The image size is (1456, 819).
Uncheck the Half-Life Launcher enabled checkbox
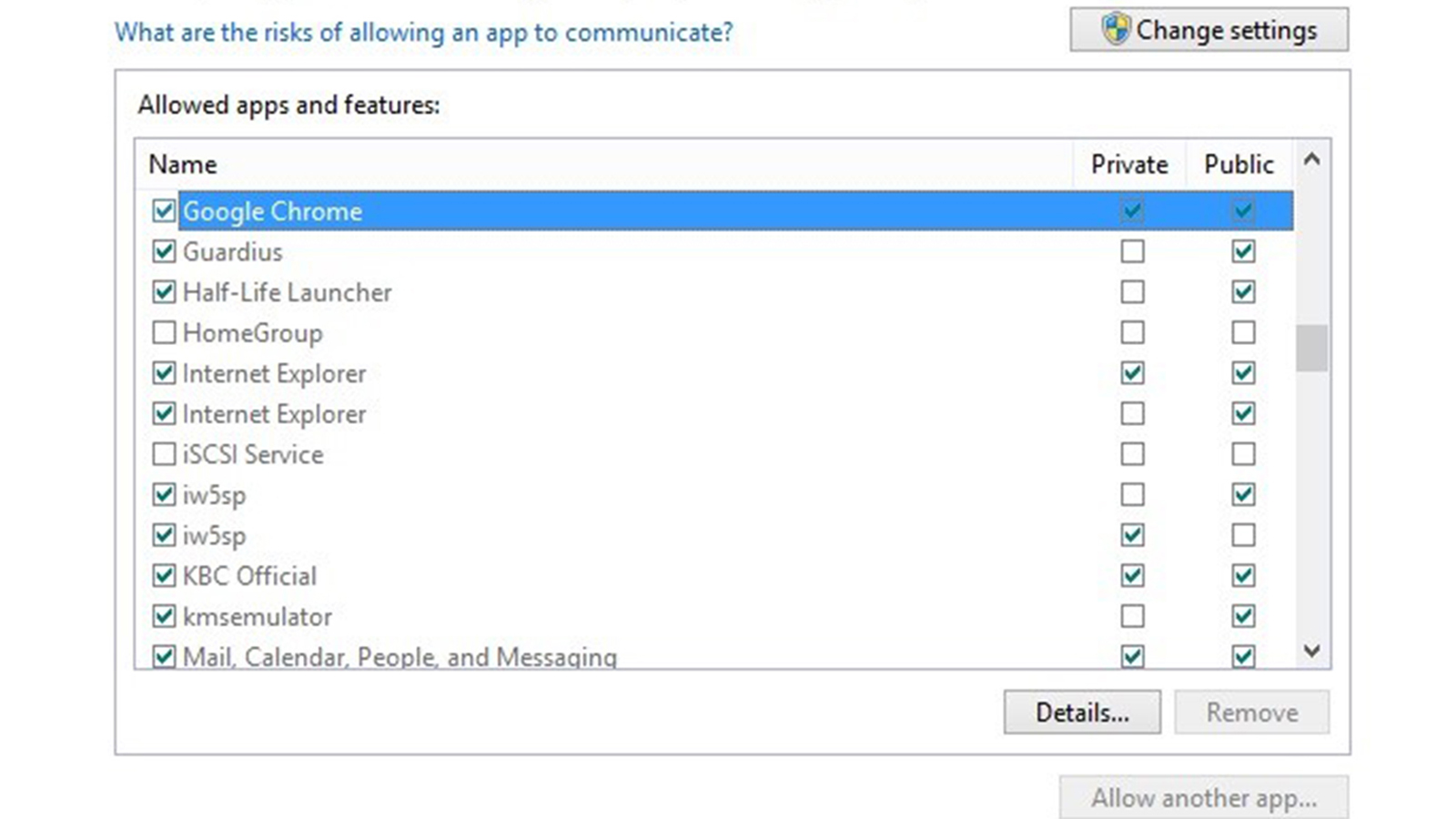164,292
